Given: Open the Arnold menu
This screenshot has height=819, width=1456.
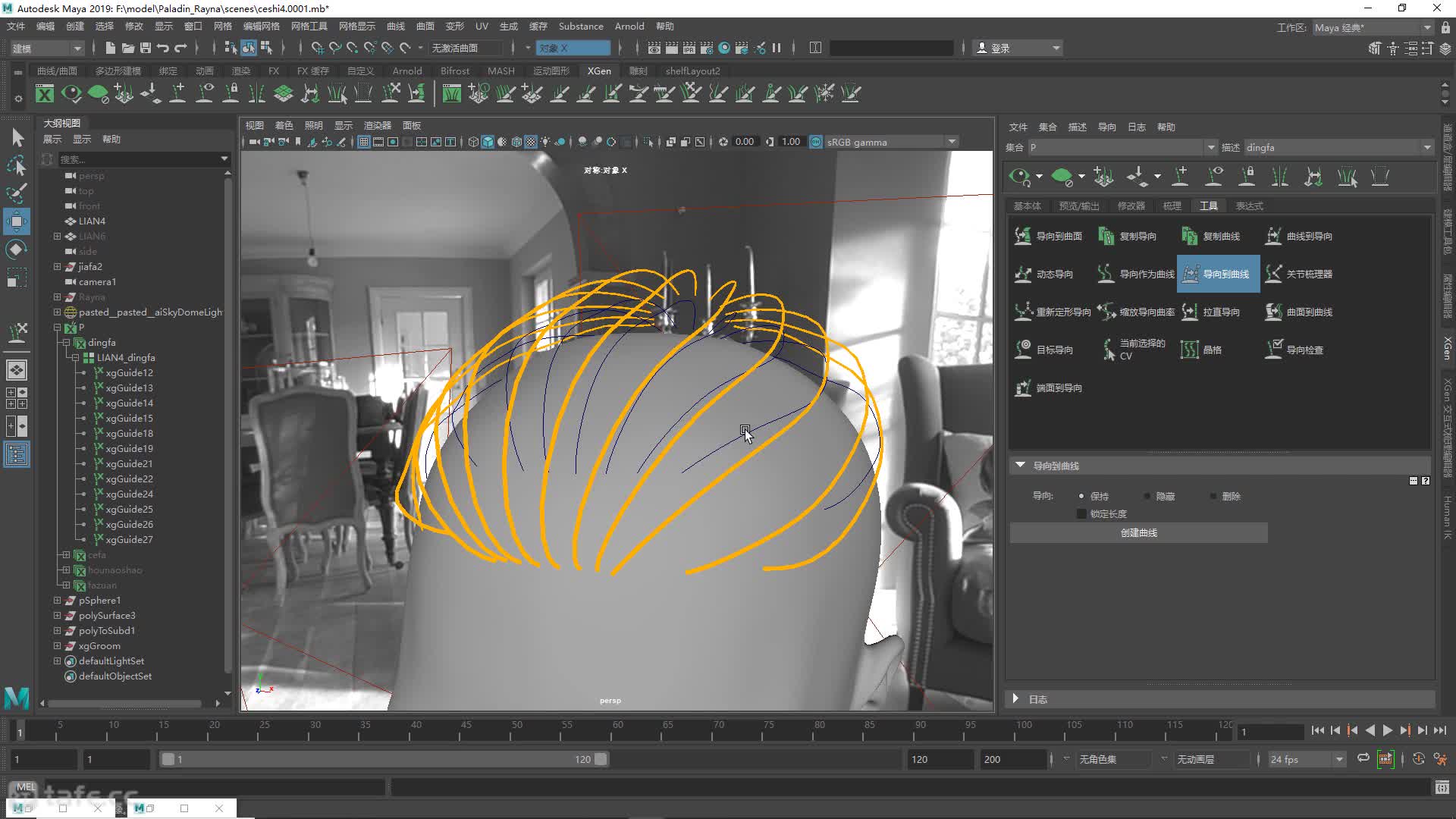Looking at the screenshot, I should pos(629,26).
